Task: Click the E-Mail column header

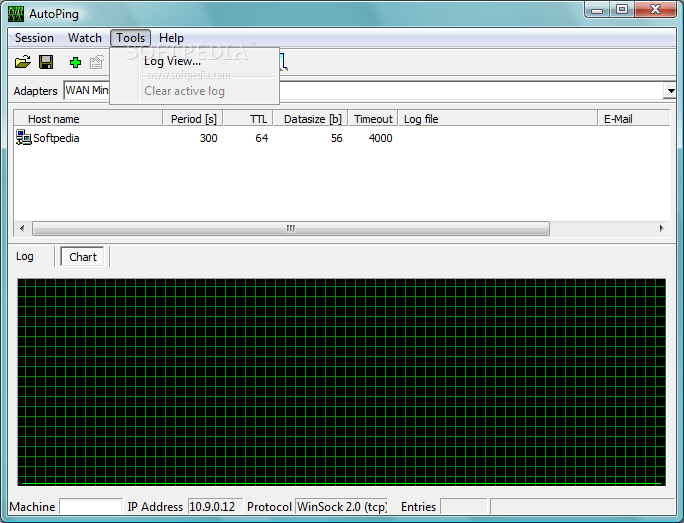Action: click(x=634, y=119)
